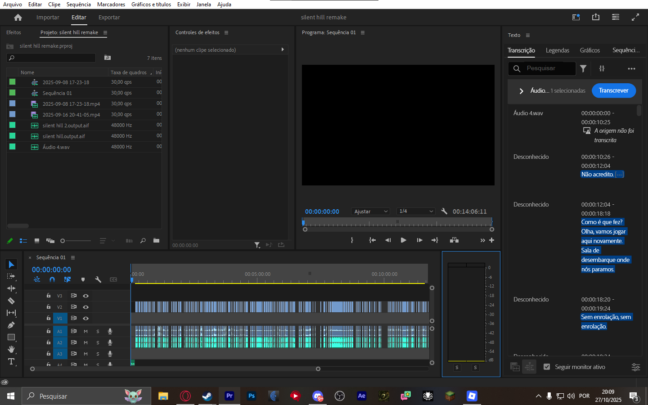The image size is (648, 405).
Task: Open the Ajustar zoom level dropdown
Action: coord(371,211)
